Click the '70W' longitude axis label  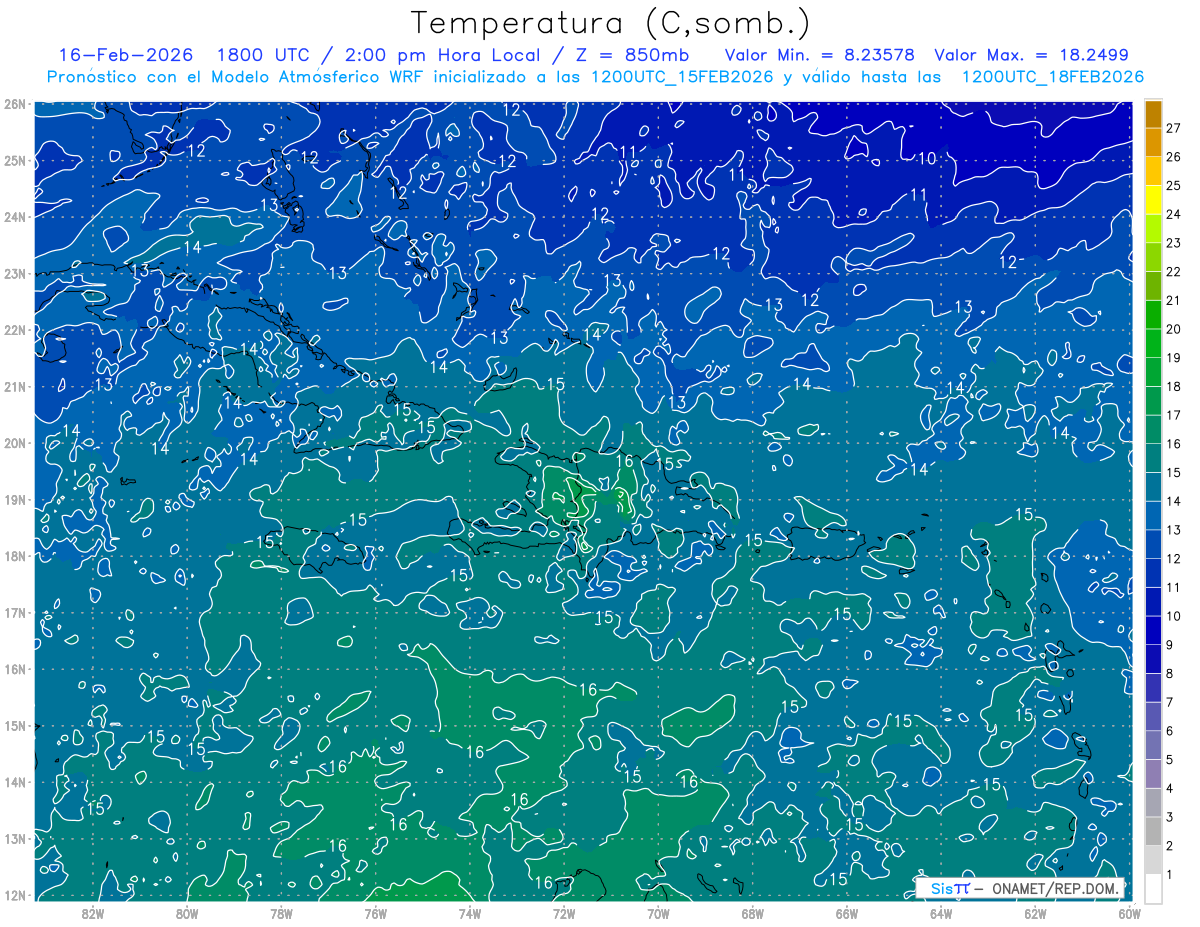[x=658, y=913]
